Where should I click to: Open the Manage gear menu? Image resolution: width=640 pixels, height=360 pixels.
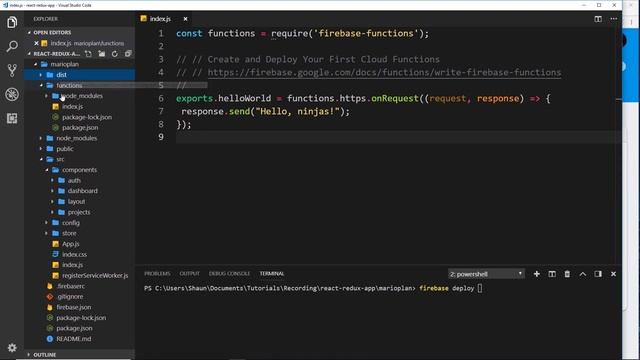12,348
